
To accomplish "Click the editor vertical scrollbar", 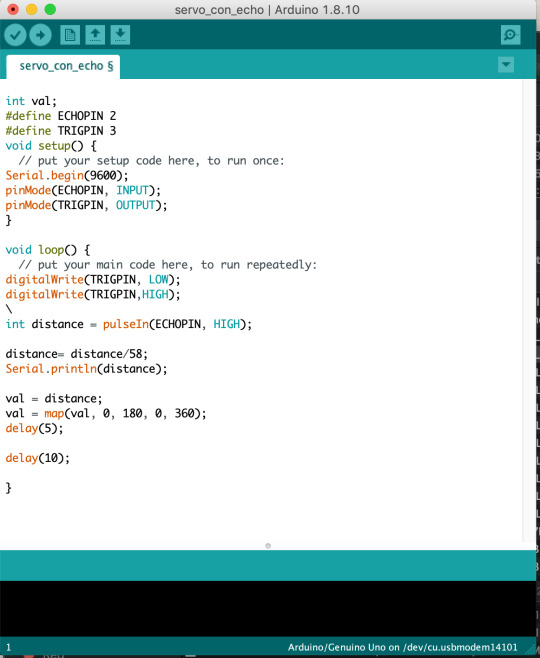I will click(x=529, y=311).
